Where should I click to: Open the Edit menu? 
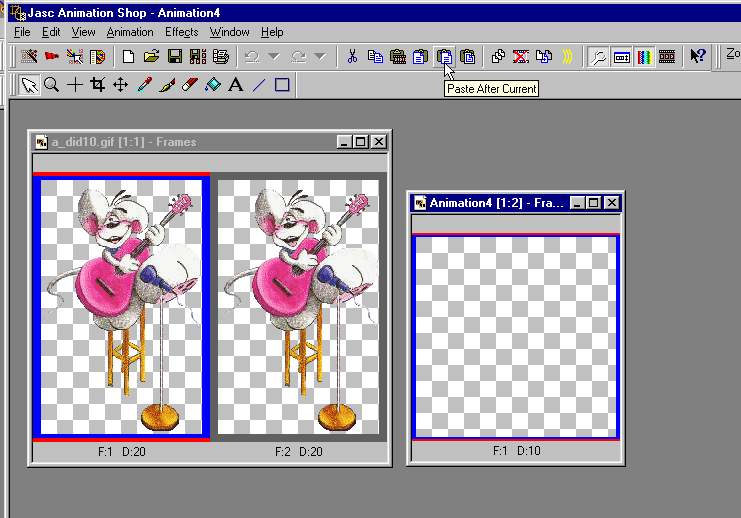tap(51, 32)
